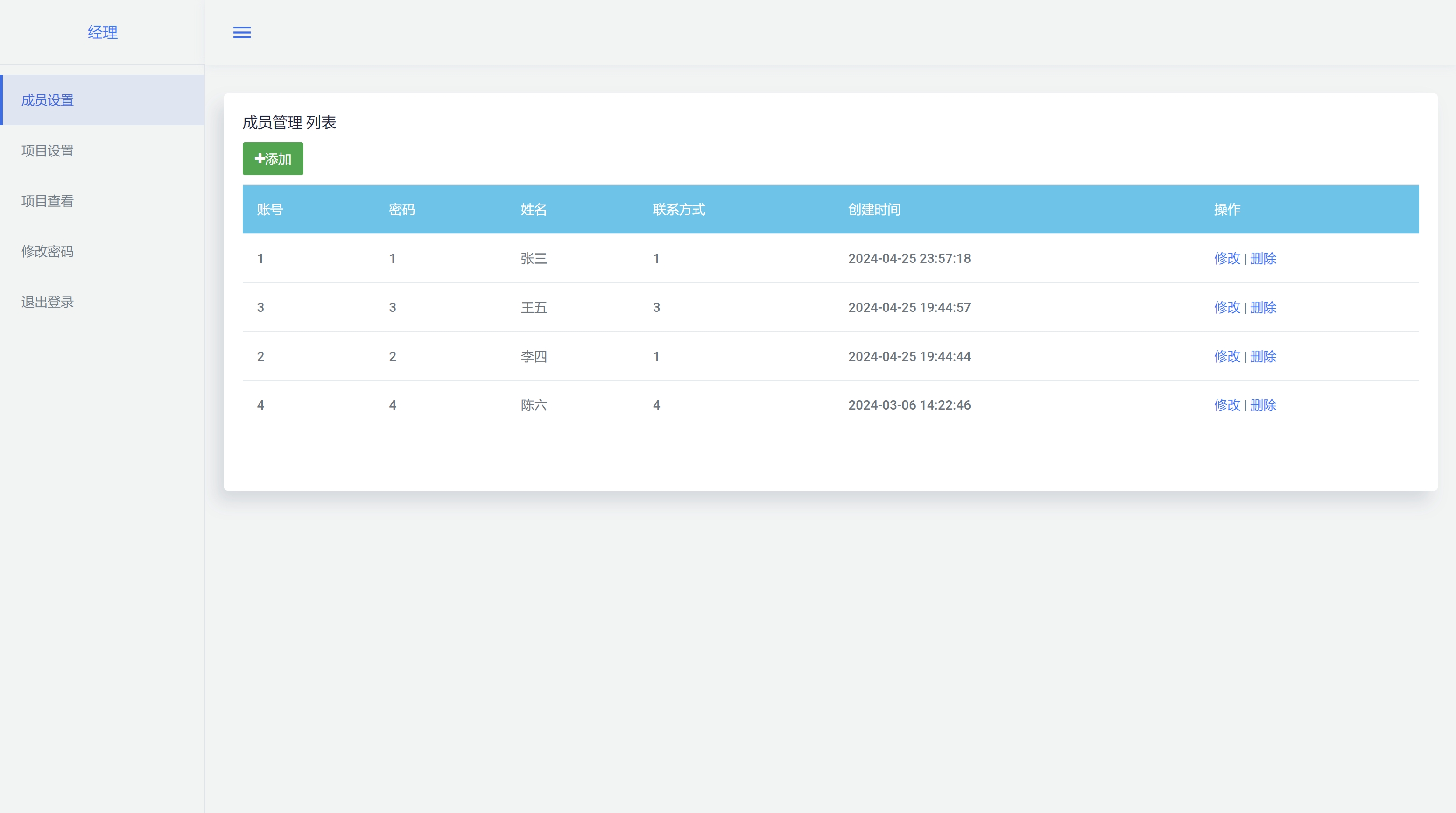Click the 操作 column header
The width and height of the screenshot is (1456, 813).
(1227, 209)
